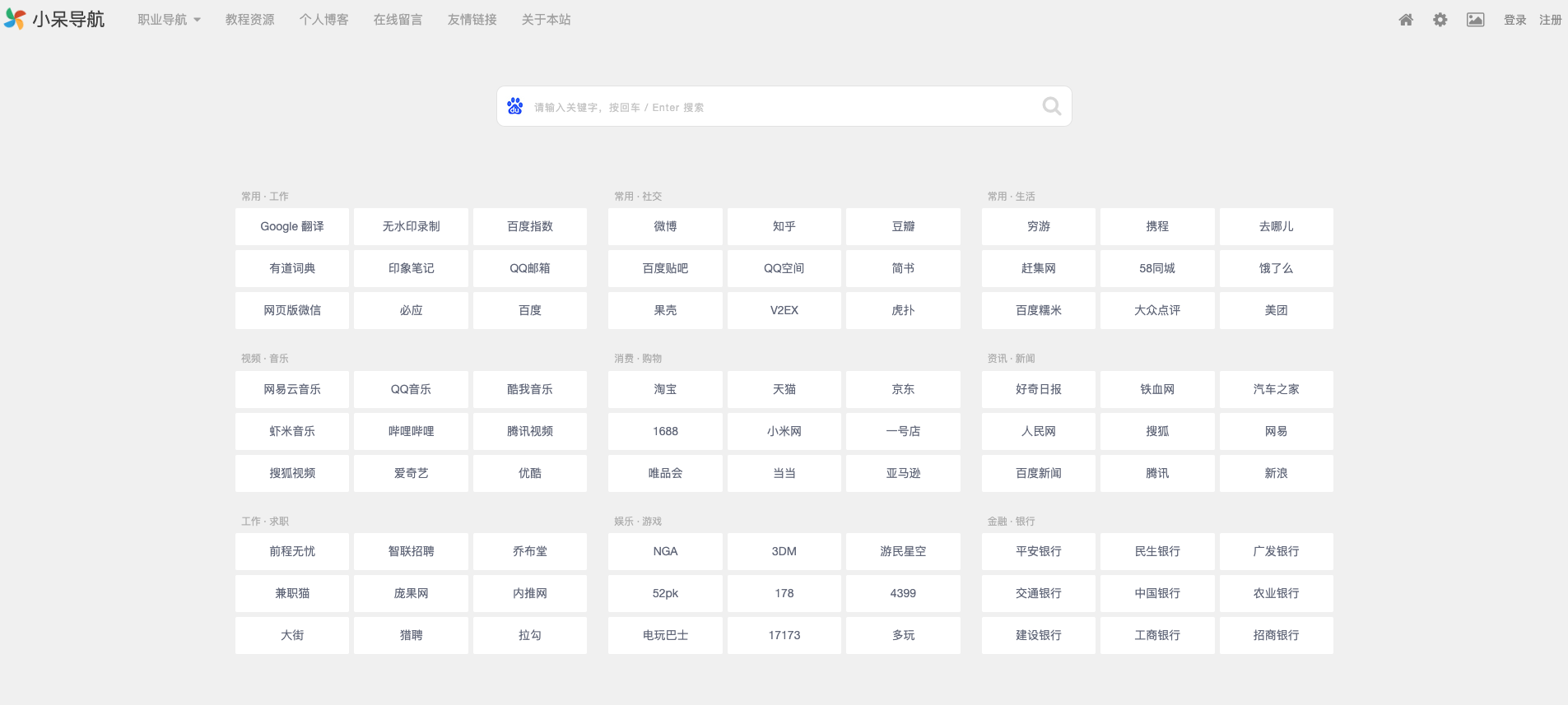Open 在线留言 page

(x=398, y=20)
